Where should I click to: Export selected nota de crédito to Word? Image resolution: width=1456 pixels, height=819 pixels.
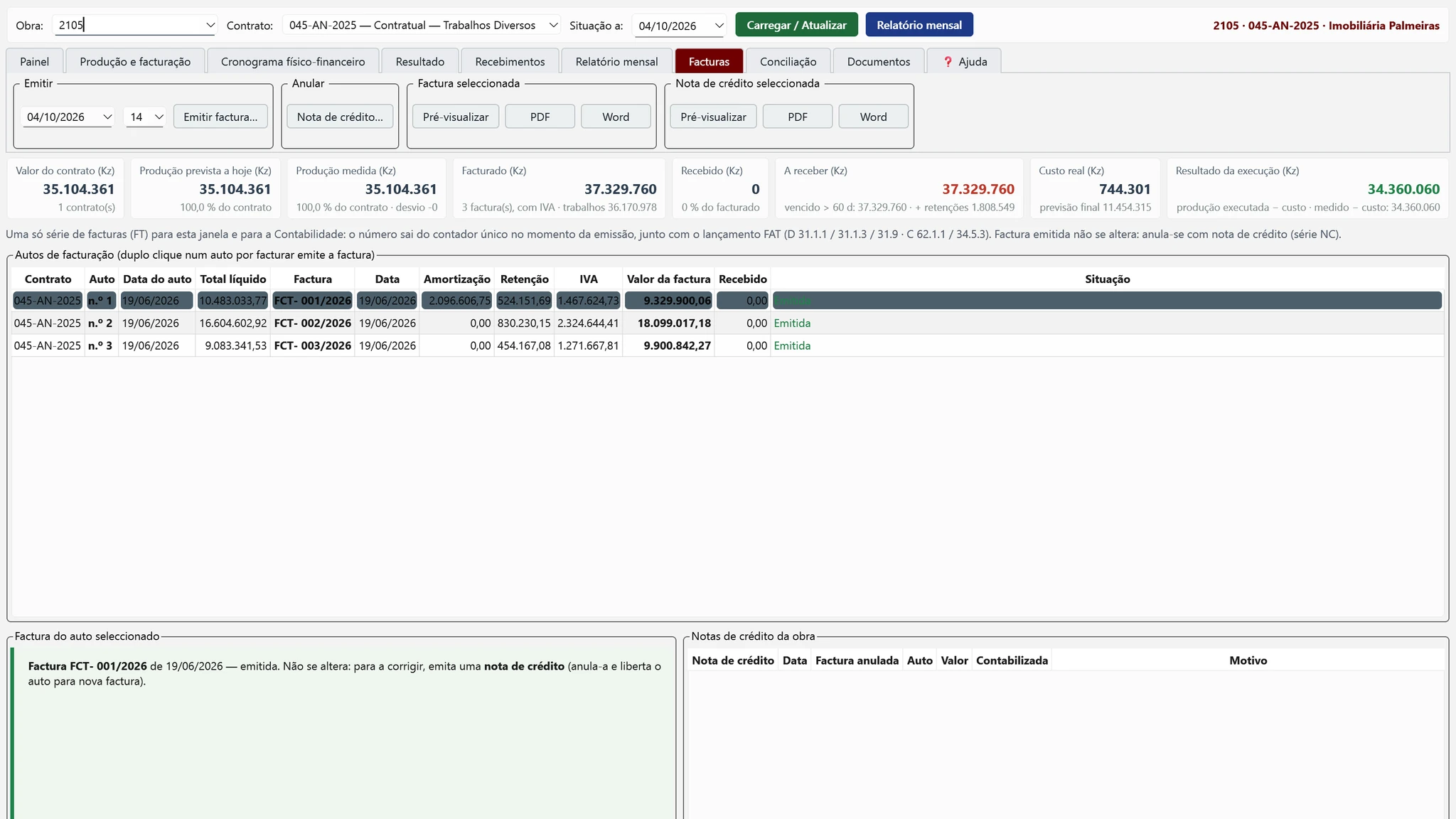873,117
